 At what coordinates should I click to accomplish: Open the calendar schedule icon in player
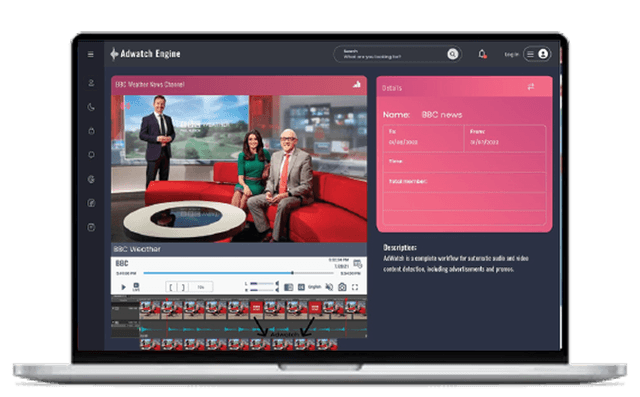coord(358,264)
